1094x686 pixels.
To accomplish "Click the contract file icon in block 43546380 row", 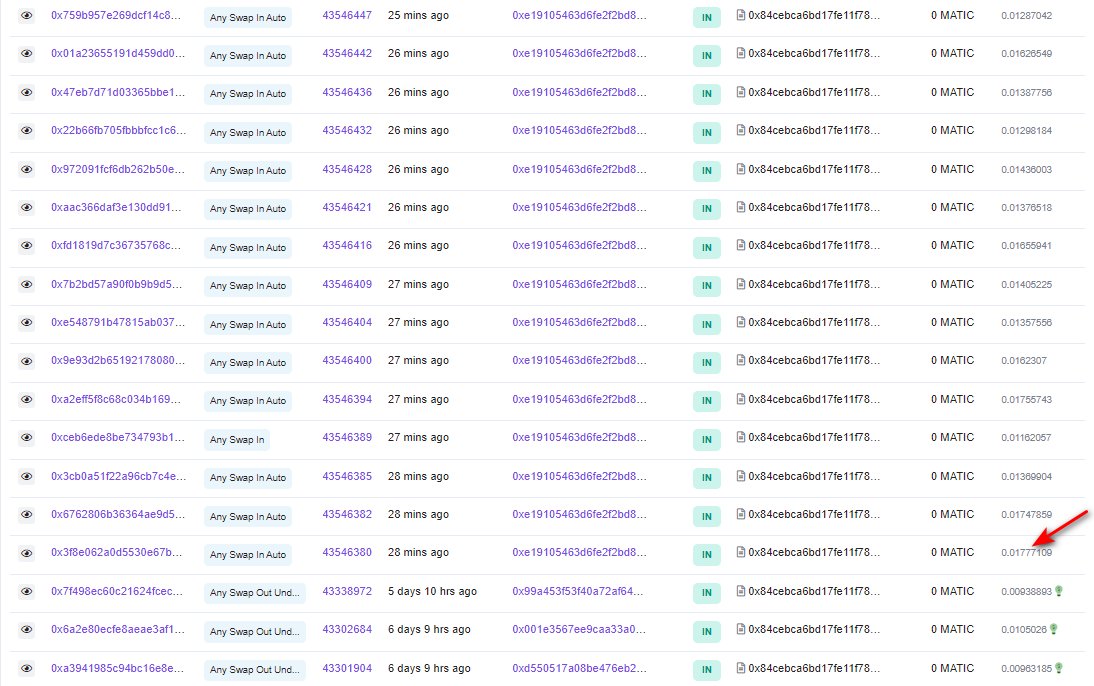I will (741, 553).
